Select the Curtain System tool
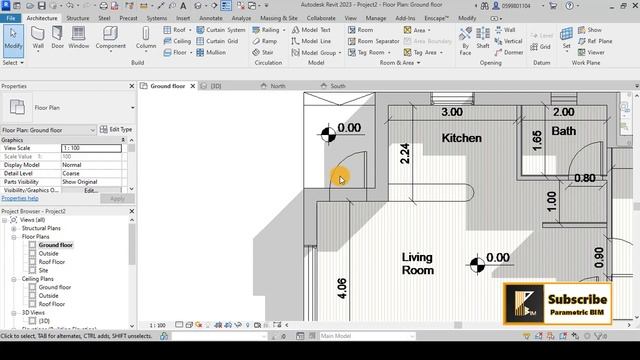This screenshot has width=640, height=360. click(x=221, y=30)
